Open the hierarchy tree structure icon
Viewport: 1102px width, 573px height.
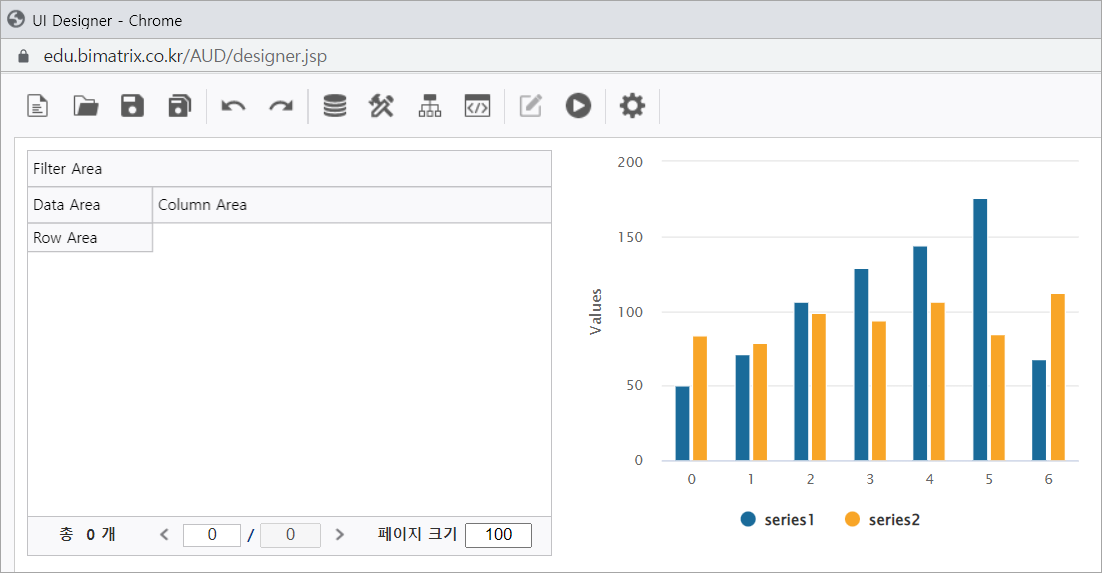[x=430, y=105]
